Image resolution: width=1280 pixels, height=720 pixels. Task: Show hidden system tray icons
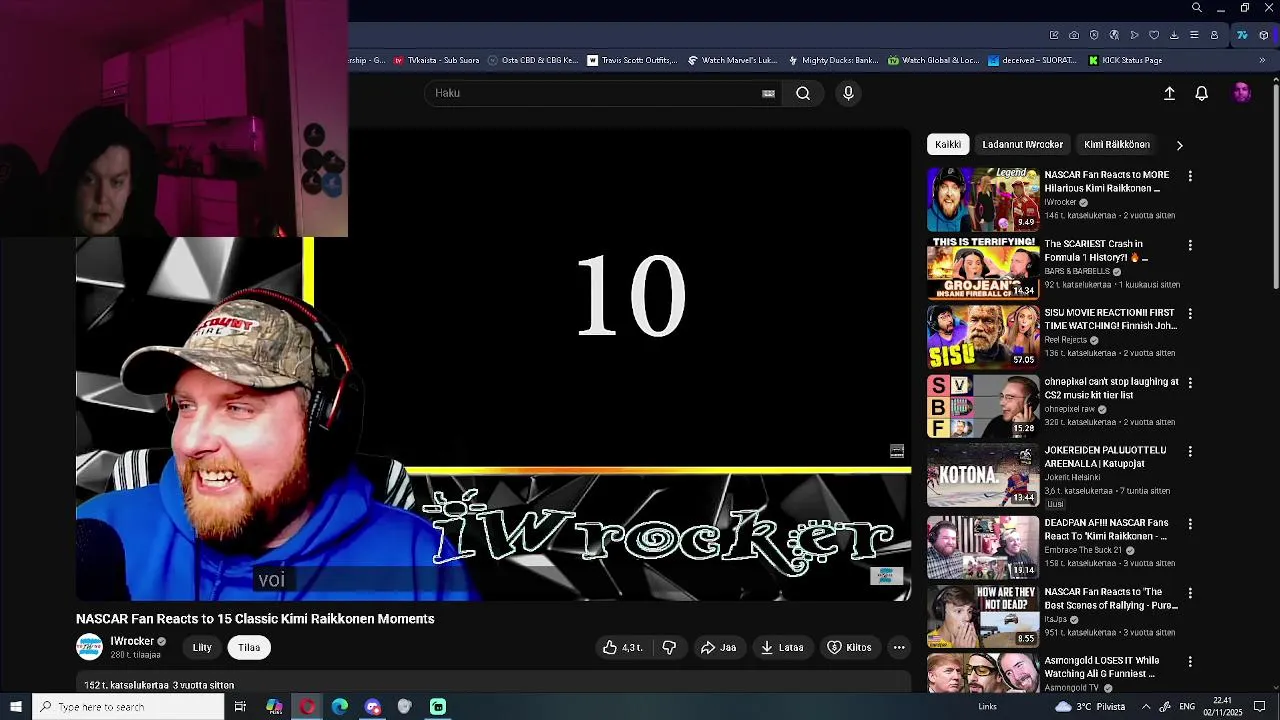click(1146, 707)
